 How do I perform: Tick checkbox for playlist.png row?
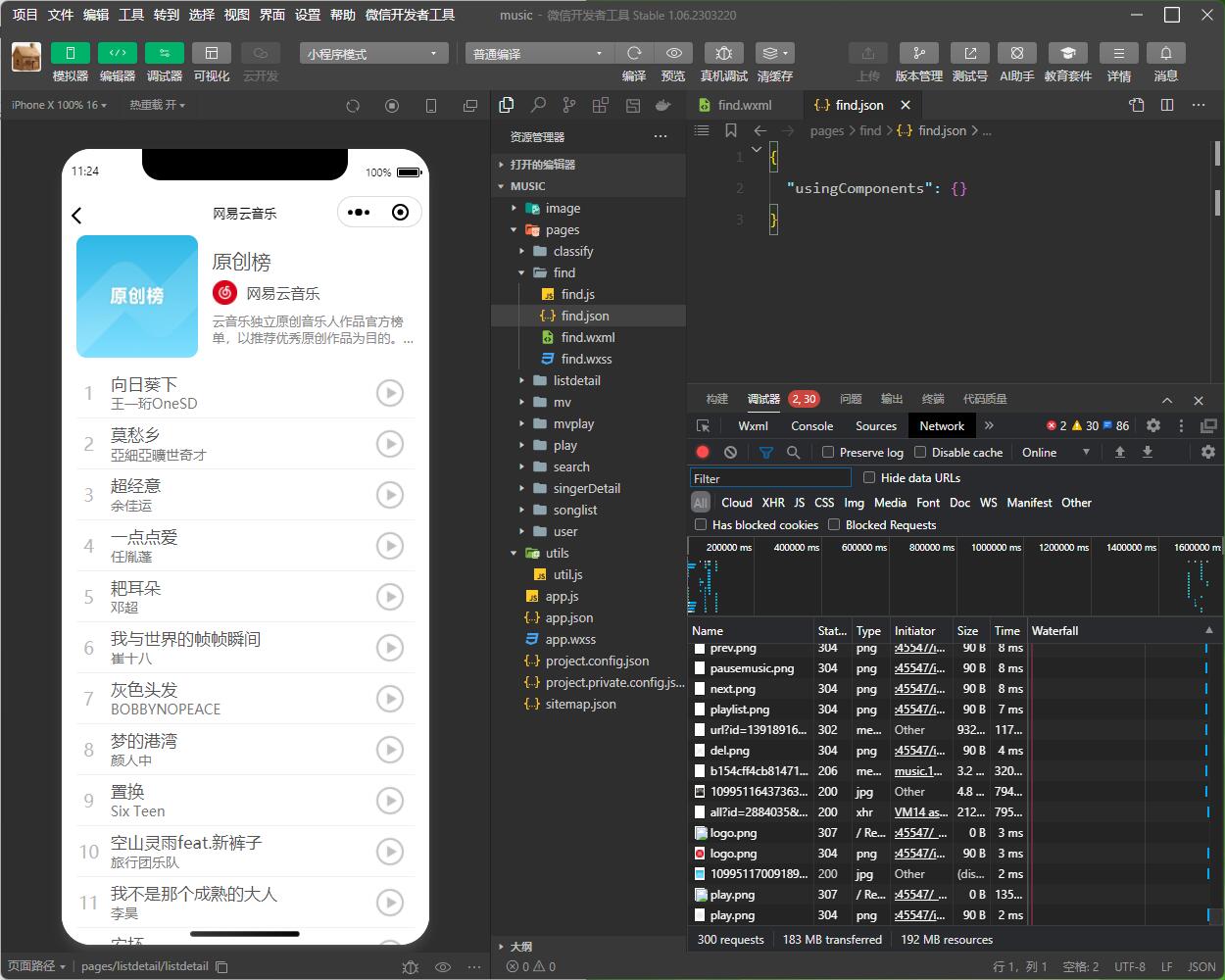tap(700, 710)
